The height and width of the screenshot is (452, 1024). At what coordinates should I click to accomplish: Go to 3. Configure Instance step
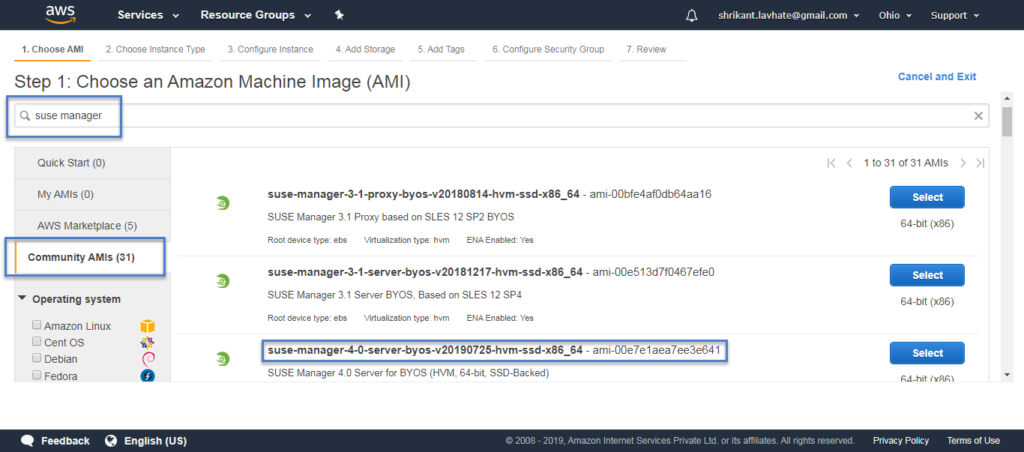[270, 50]
